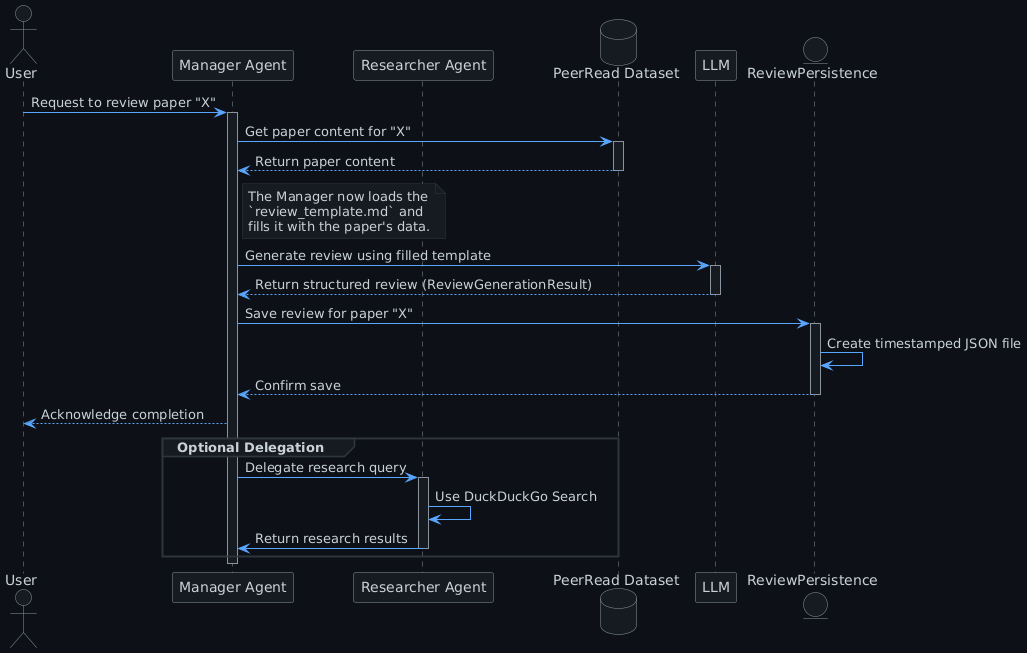Click the ReviewPersistence activation bar
Image resolution: width=1027 pixels, height=653 pixels.
click(815, 359)
